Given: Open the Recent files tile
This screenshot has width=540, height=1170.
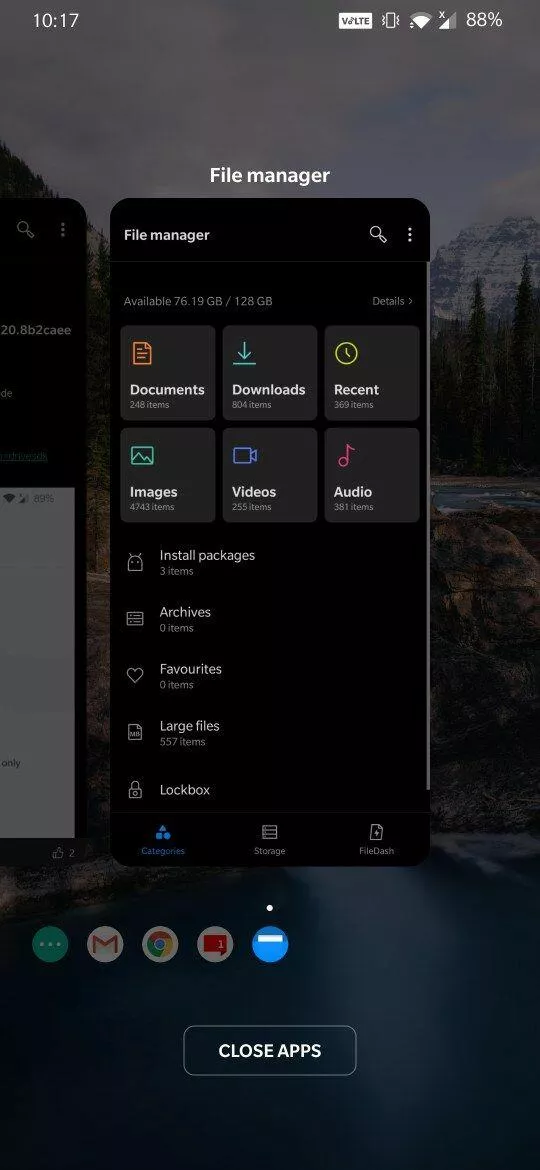Looking at the screenshot, I should pos(371,372).
